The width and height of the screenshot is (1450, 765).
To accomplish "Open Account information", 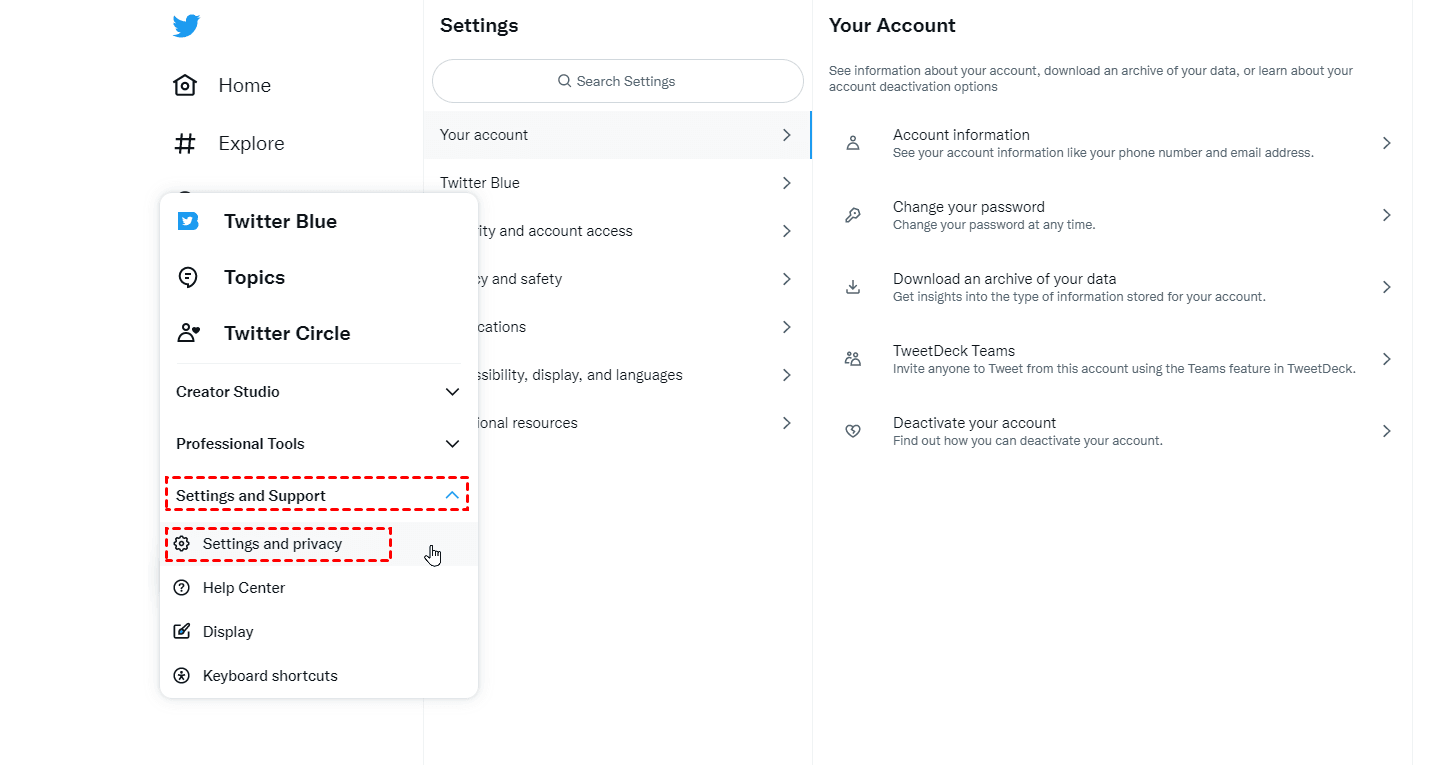I will (x=1110, y=143).
